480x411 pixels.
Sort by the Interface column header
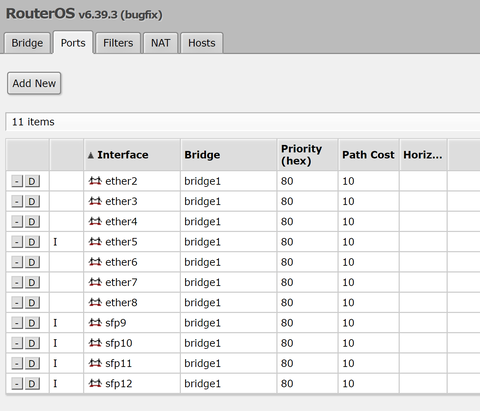tap(132, 155)
